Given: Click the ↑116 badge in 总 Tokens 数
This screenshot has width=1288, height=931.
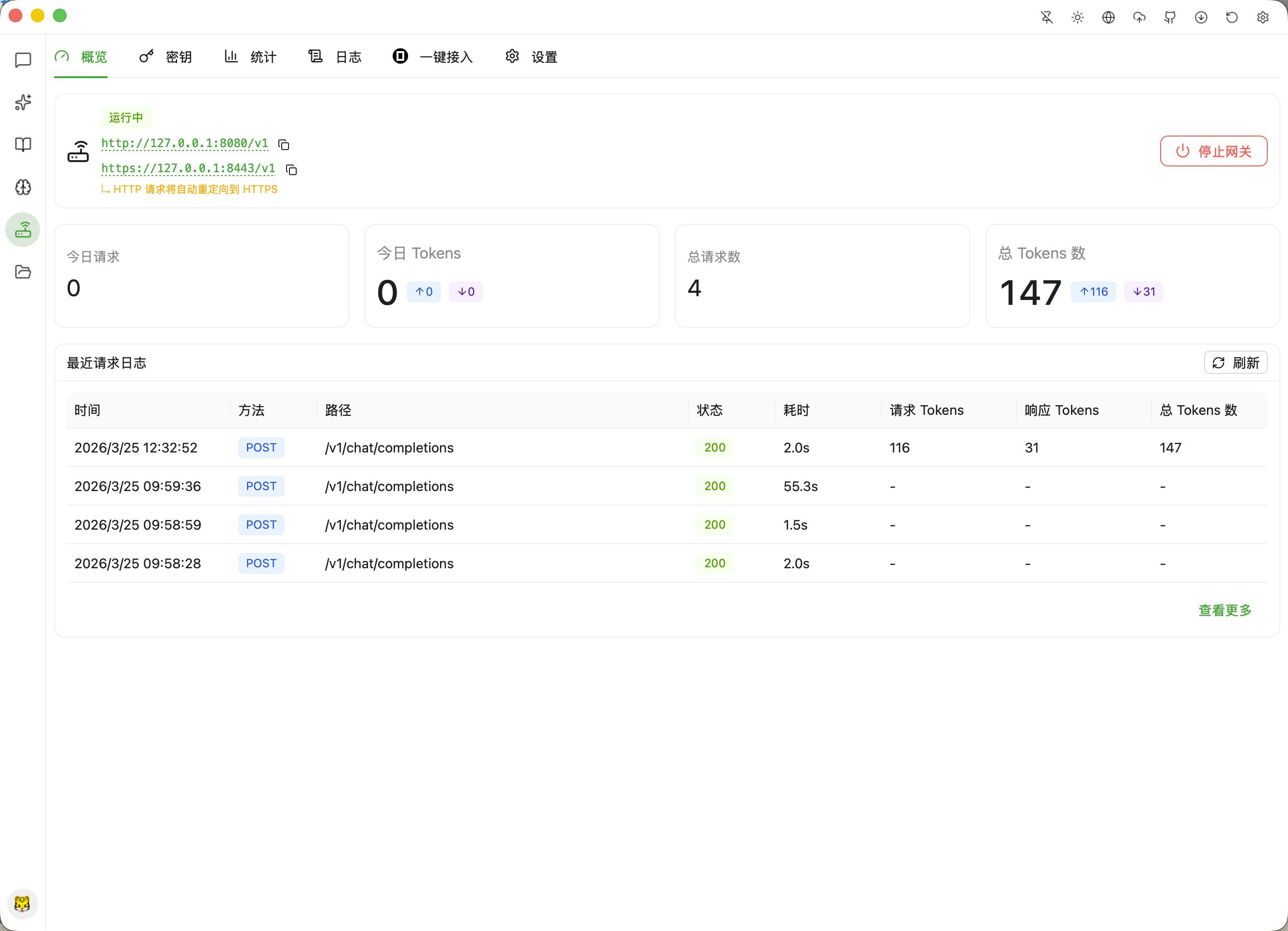Looking at the screenshot, I should click(1093, 291).
